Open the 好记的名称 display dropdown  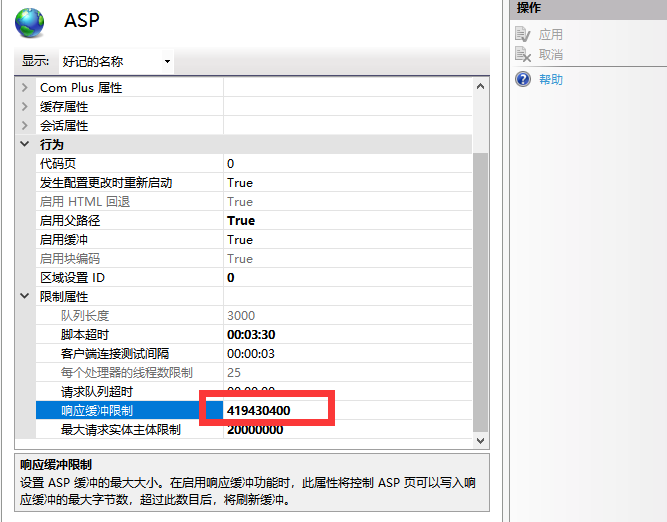[116, 61]
